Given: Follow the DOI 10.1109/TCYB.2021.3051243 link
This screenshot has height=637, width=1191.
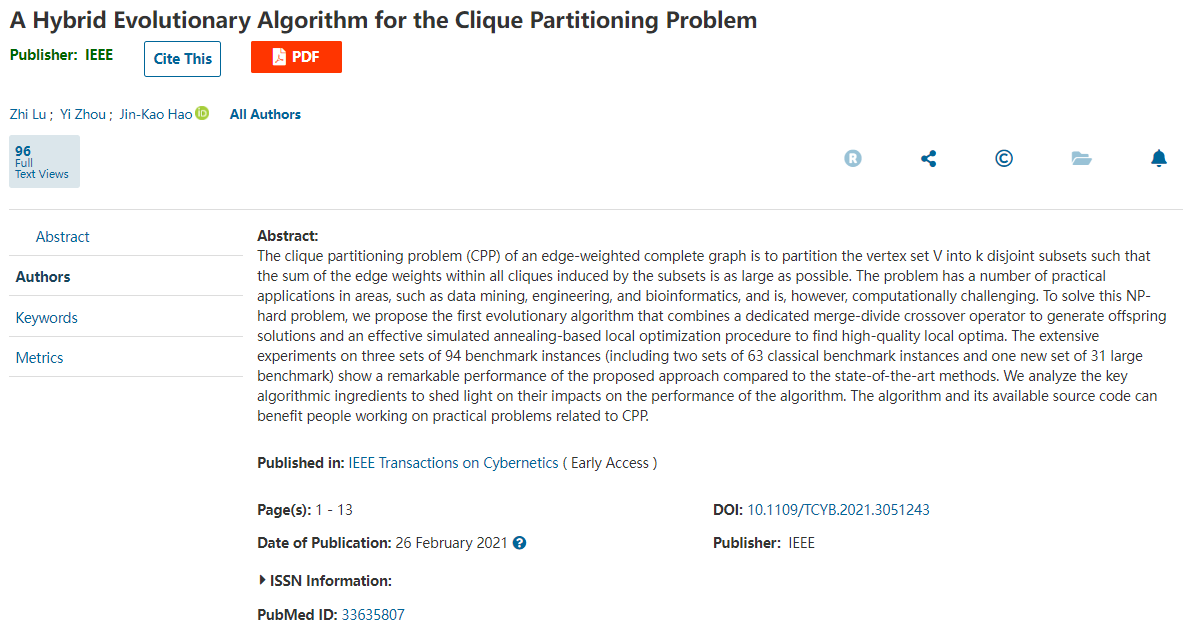Looking at the screenshot, I should [838, 510].
